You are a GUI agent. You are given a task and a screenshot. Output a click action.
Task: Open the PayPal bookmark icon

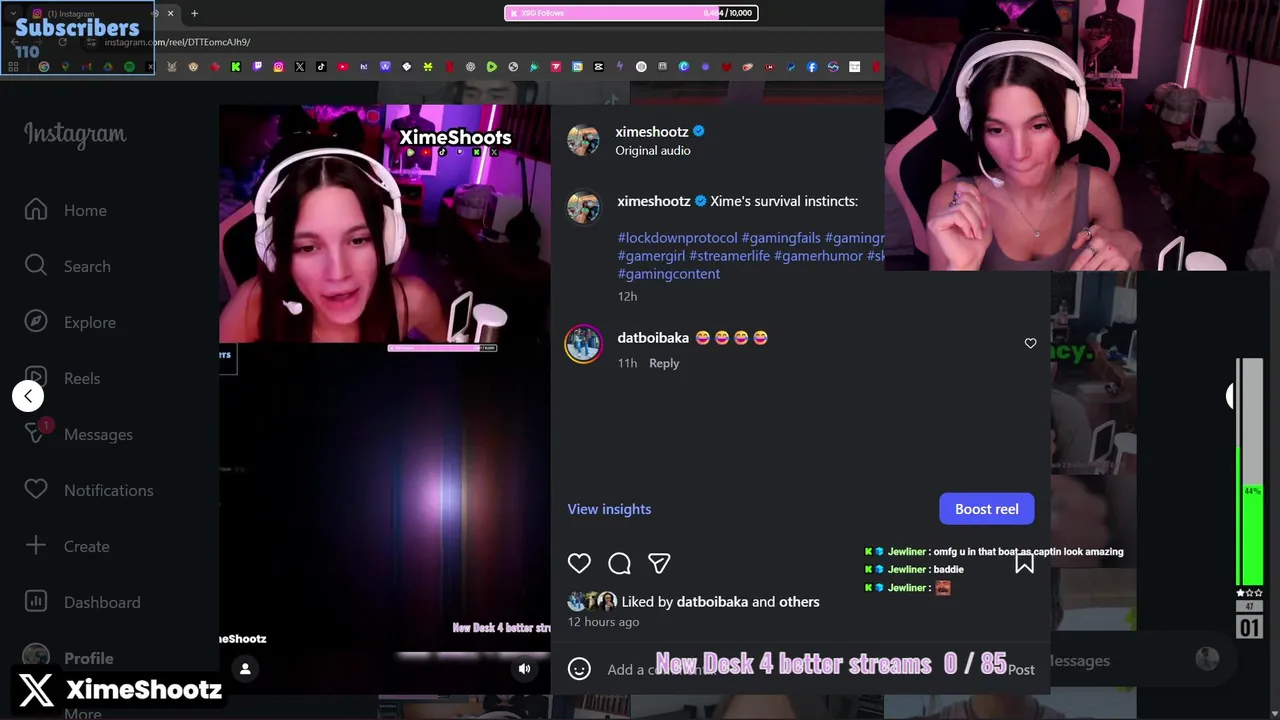(791, 67)
